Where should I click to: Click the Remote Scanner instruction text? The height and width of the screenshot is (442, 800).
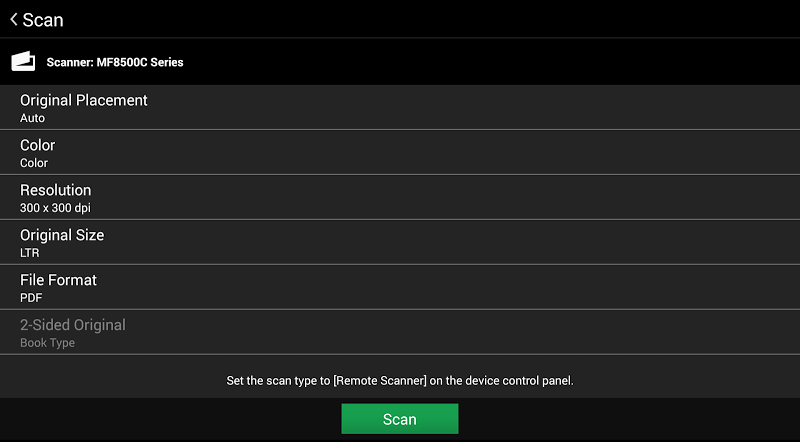point(400,381)
